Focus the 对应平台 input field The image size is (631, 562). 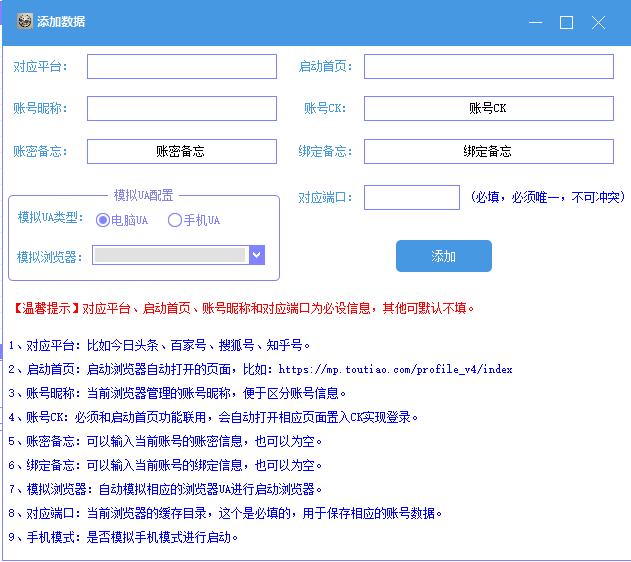(x=182, y=66)
